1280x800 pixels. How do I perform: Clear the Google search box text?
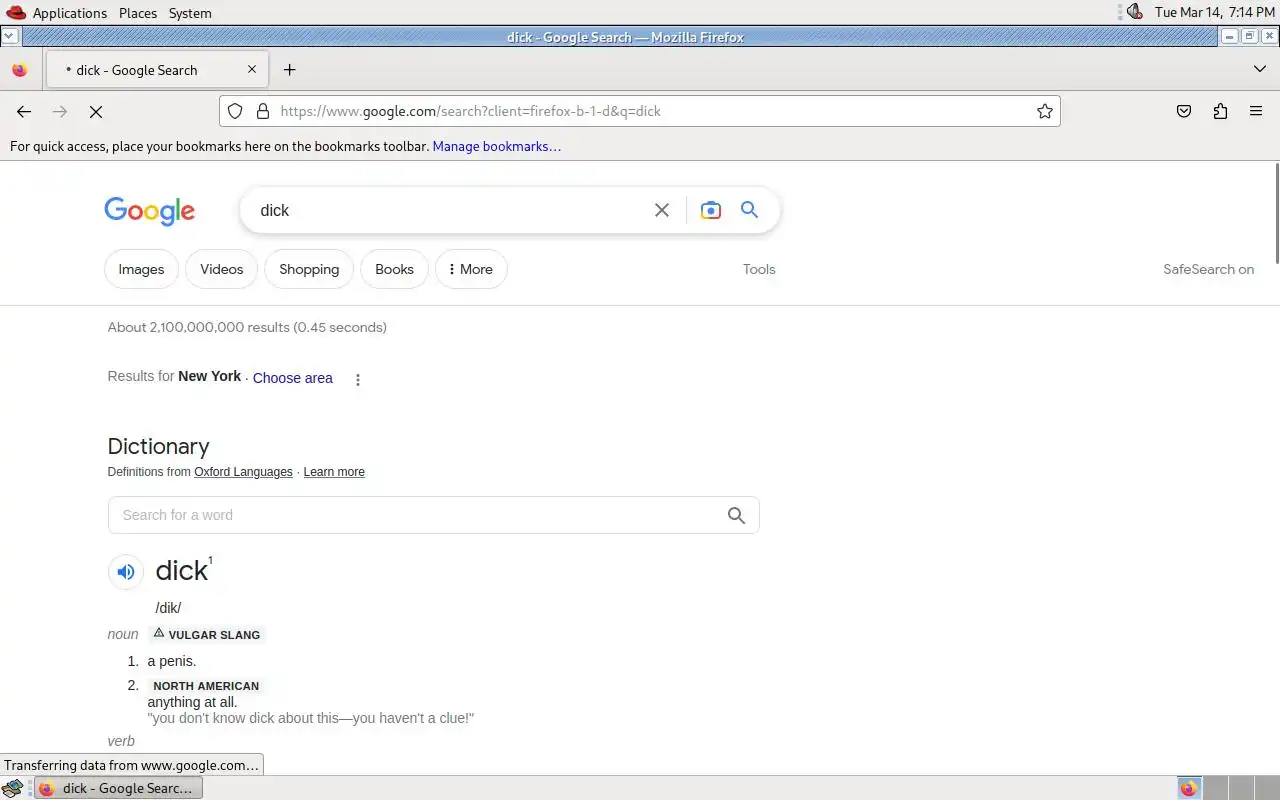(662, 210)
